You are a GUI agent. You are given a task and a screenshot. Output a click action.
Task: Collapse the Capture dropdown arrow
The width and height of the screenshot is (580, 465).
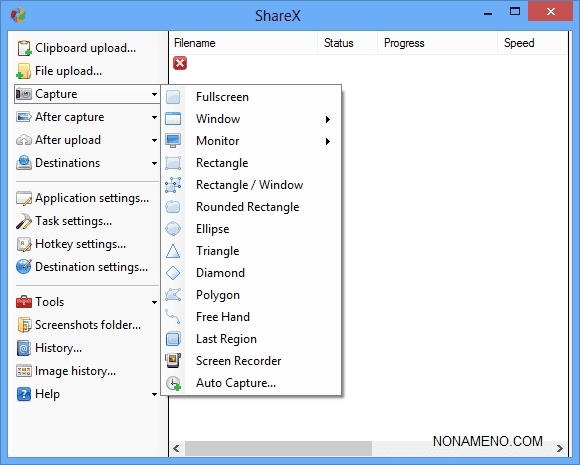tap(154, 94)
